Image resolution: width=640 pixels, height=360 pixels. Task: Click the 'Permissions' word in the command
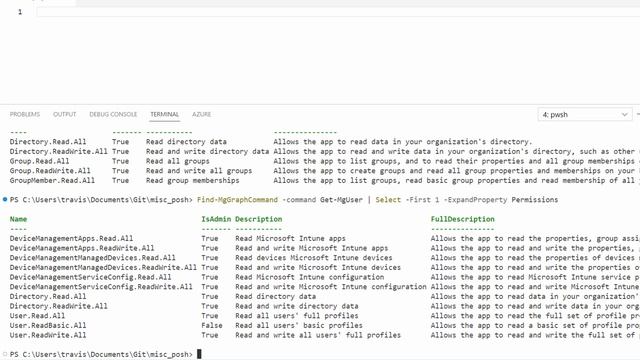pyautogui.click(x=535, y=200)
